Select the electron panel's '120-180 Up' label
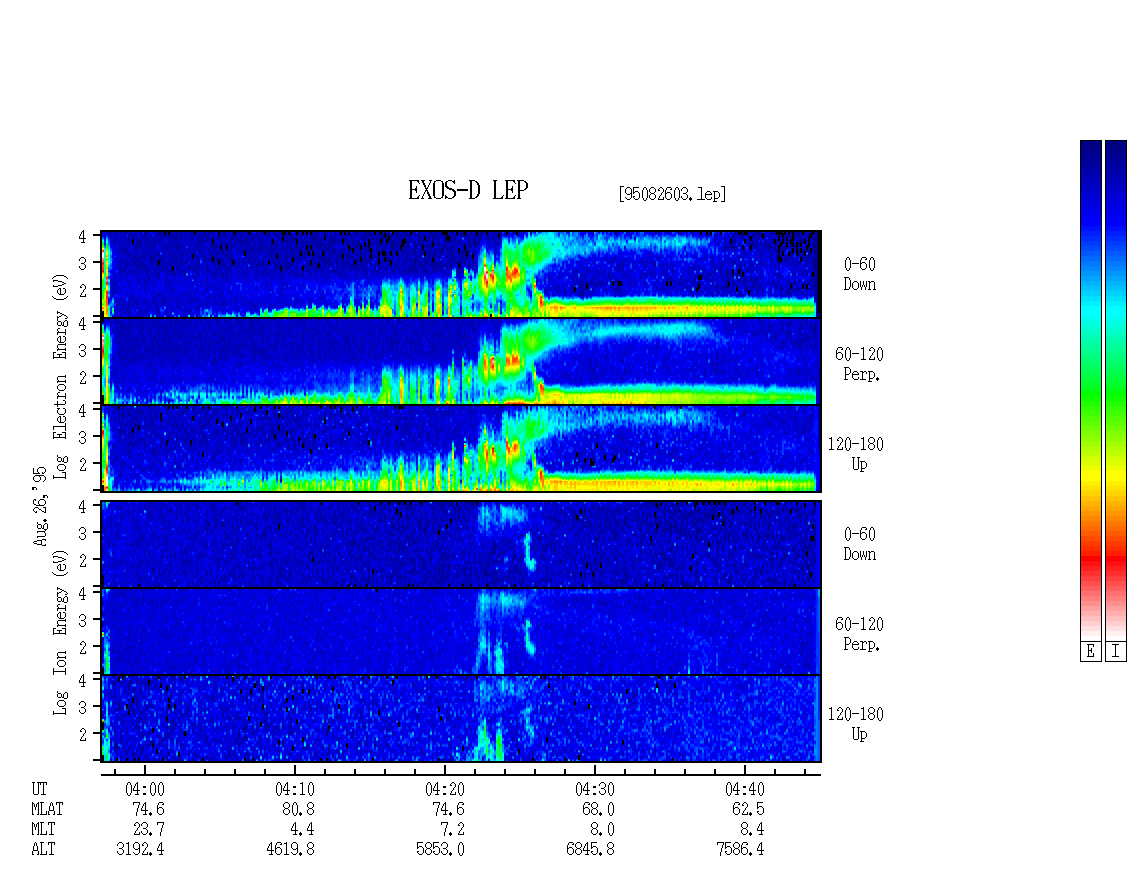Screen dimensions: 1130x875 [855, 454]
